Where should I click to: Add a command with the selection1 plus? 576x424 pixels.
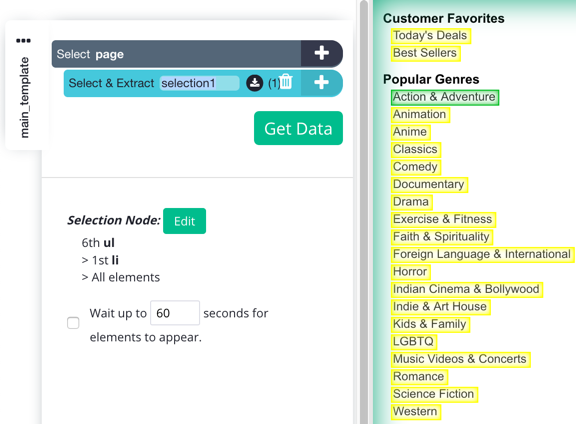pos(321,83)
